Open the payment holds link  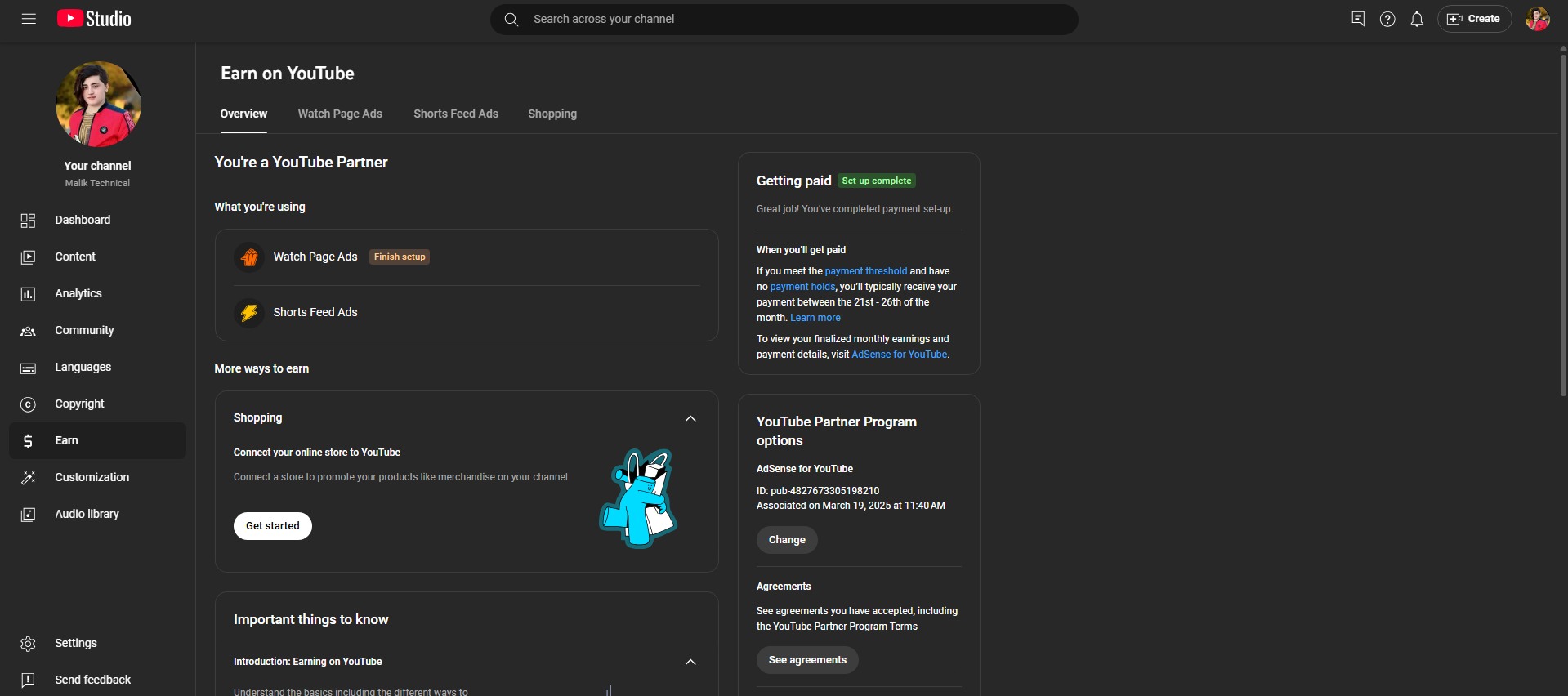pyautogui.click(x=802, y=287)
